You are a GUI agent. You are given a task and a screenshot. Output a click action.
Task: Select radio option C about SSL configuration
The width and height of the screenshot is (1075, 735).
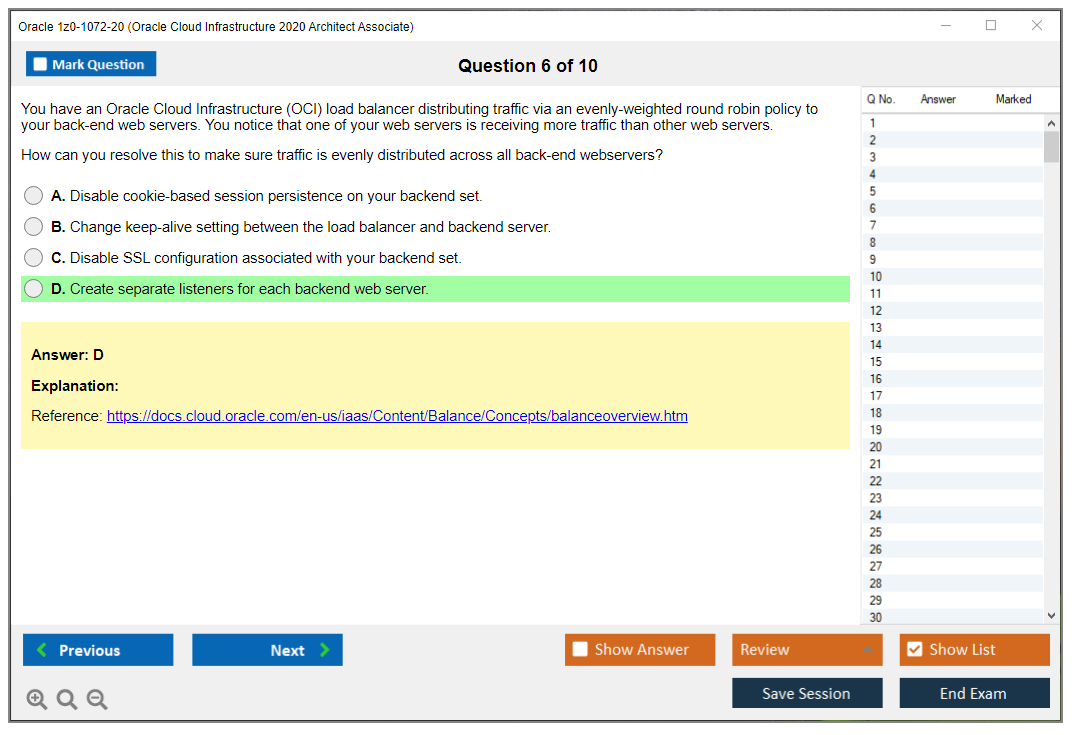tap(34, 258)
